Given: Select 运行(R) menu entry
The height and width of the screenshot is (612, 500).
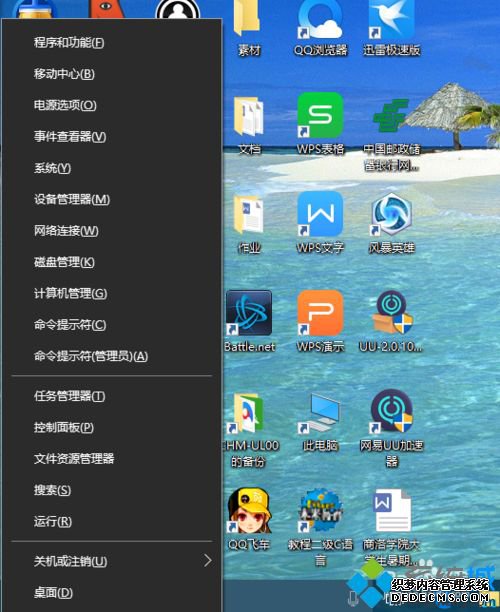Looking at the screenshot, I should (x=112, y=521).
